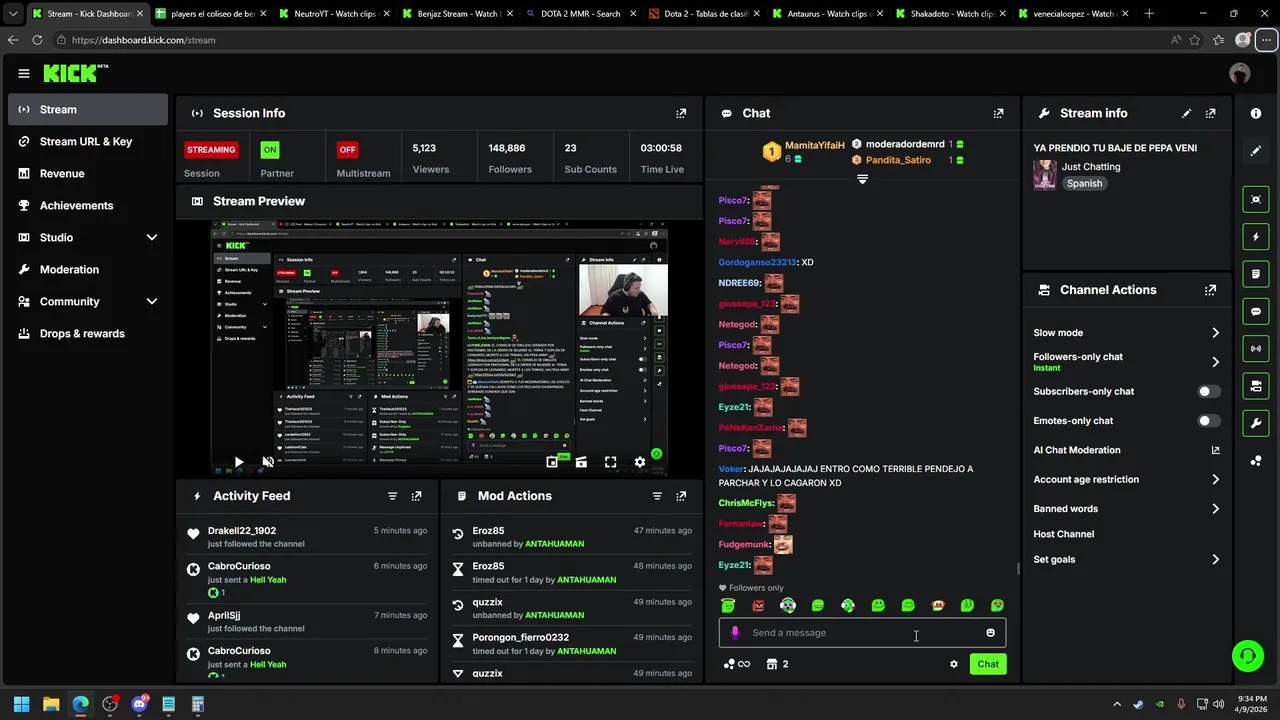Toggle Emotes-only chat switch
This screenshot has height=720, width=1280.
(x=1209, y=421)
